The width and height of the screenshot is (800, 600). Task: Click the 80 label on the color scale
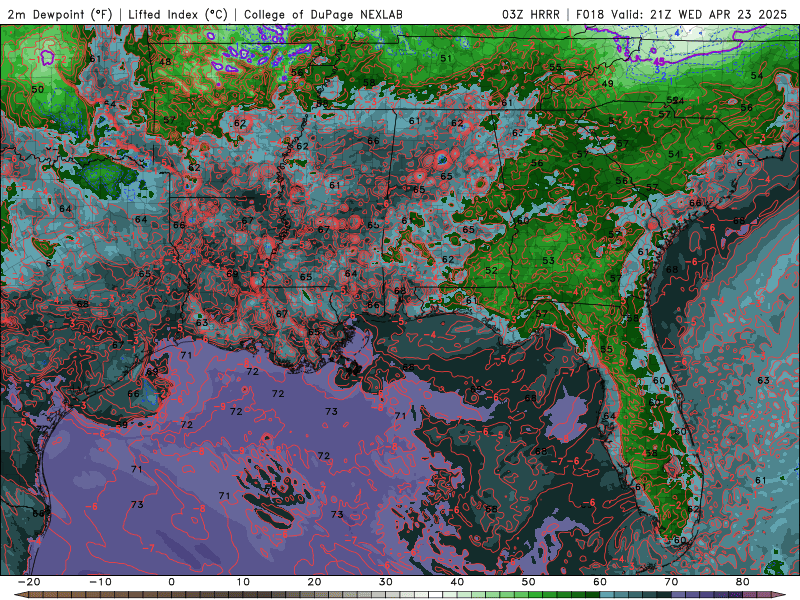coord(743,582)
